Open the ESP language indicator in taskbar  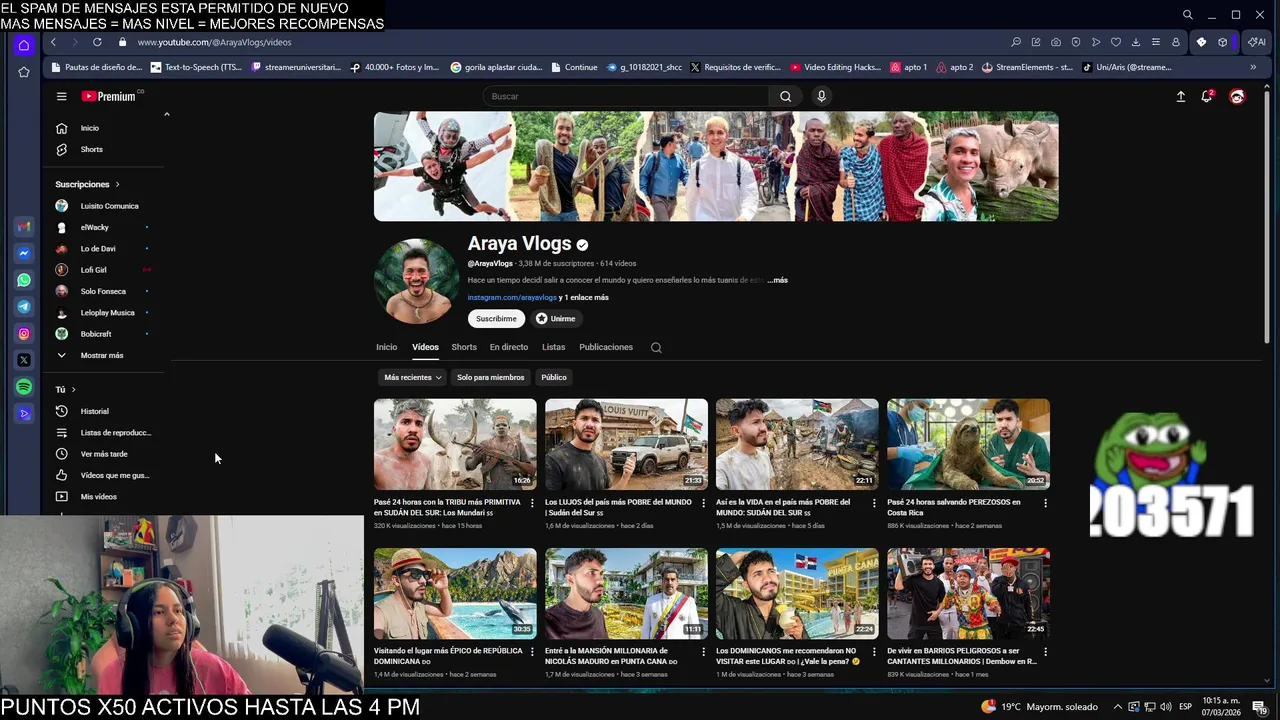pyautogui.click(x=1185, y=707)
